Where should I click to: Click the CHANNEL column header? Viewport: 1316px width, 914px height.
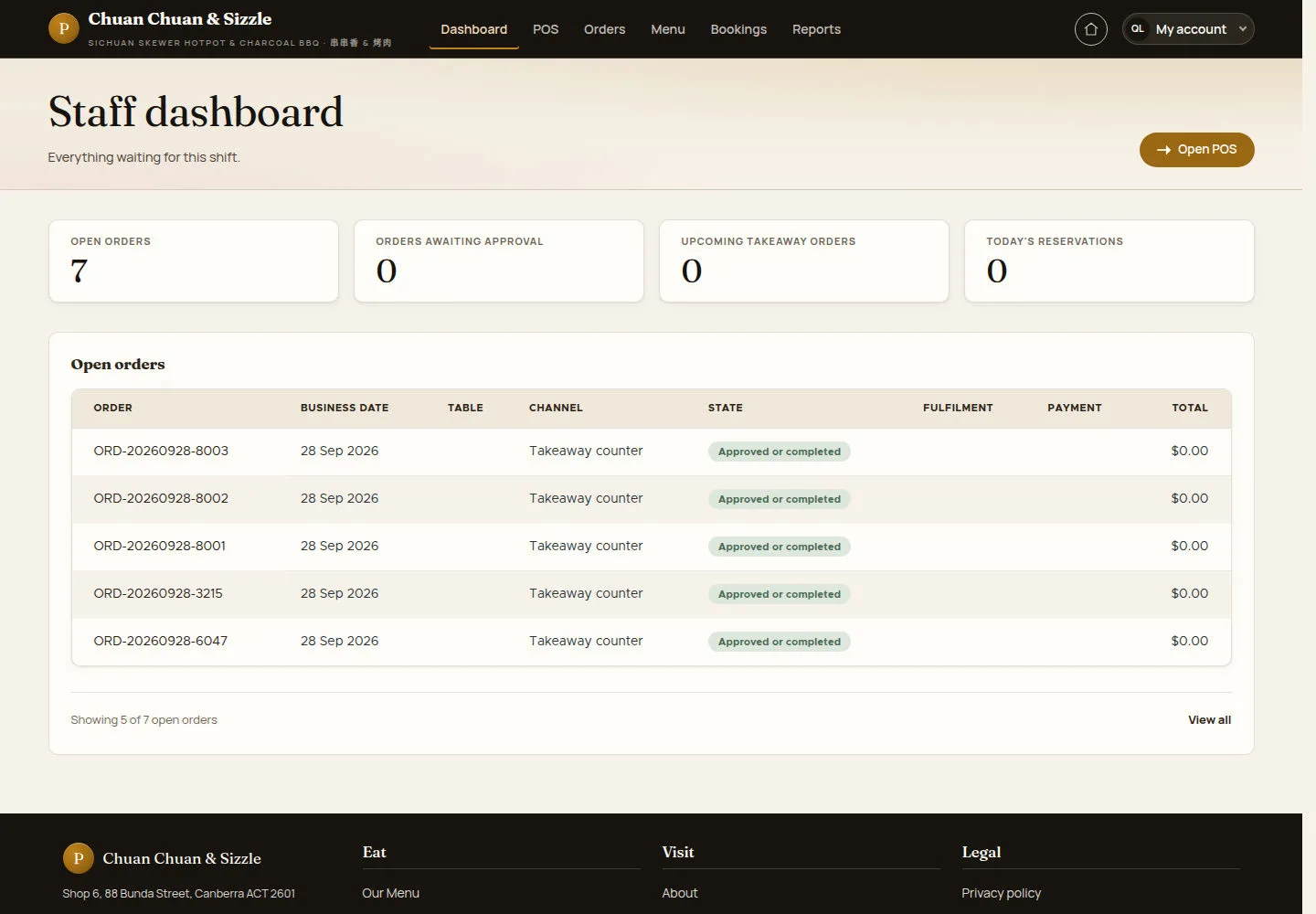tap(556, 408)
